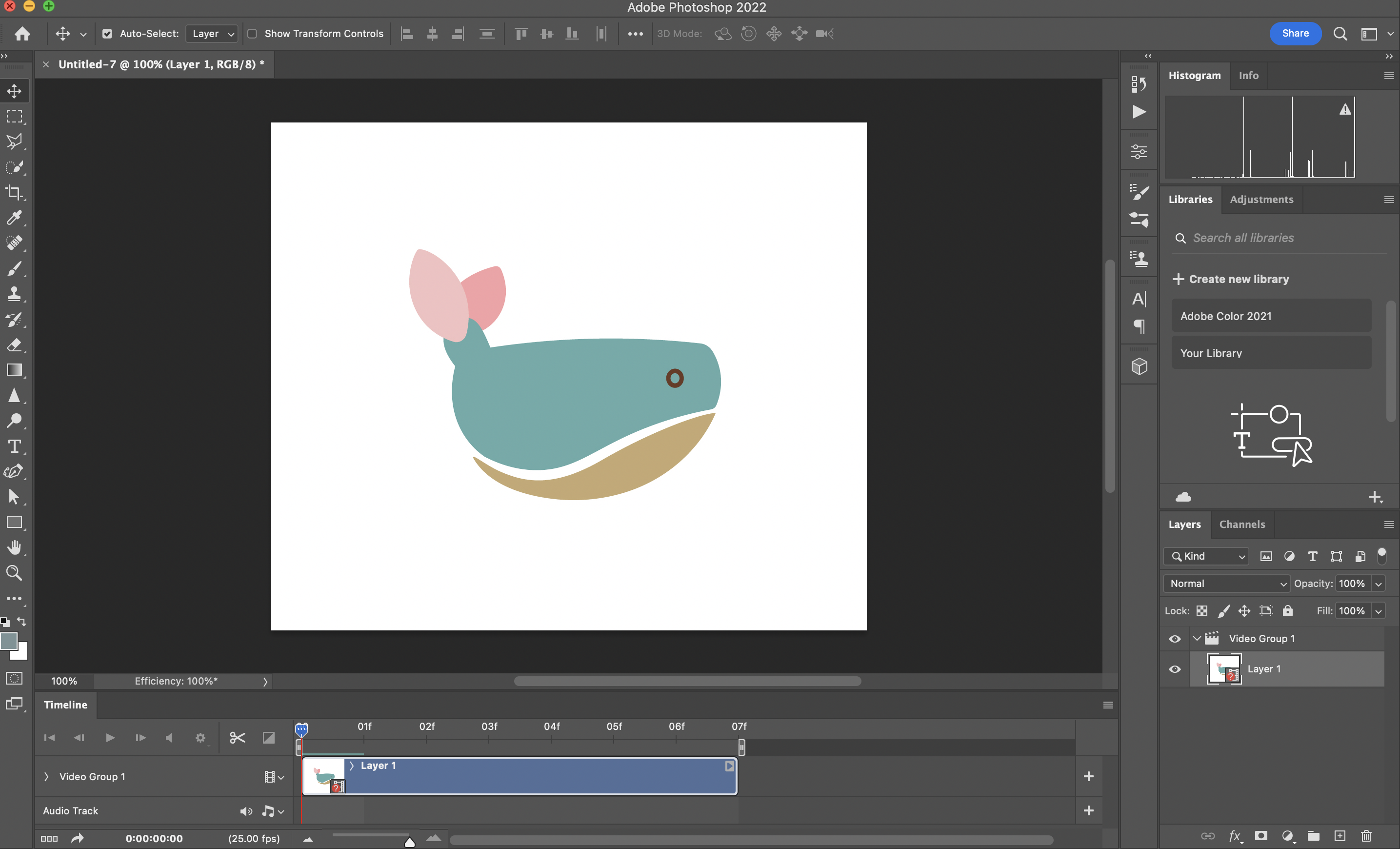
Task: Hide the Video Group 1 layer
Action: pos(1175,638)
